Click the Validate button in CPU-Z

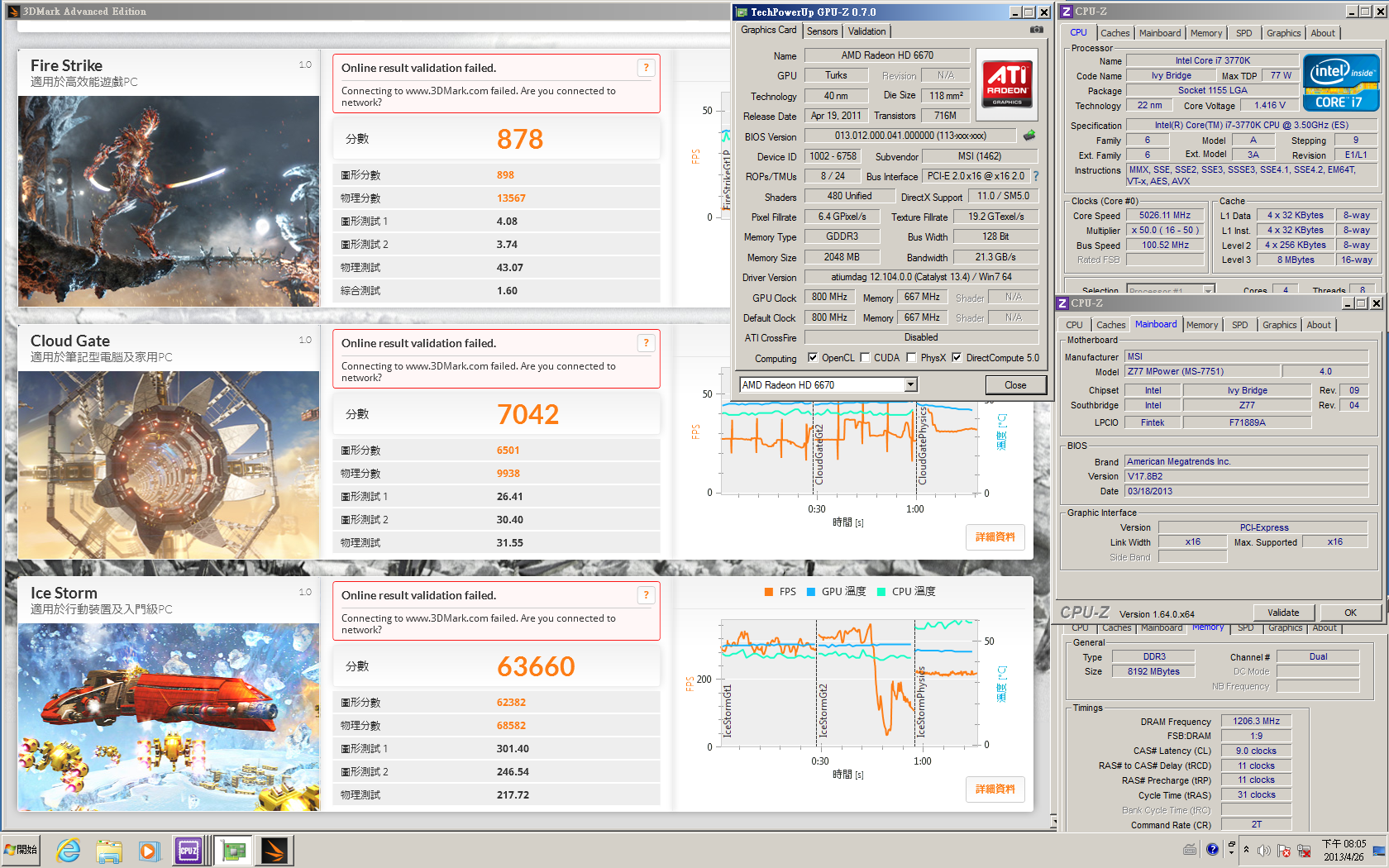[x=1282, y=613]
